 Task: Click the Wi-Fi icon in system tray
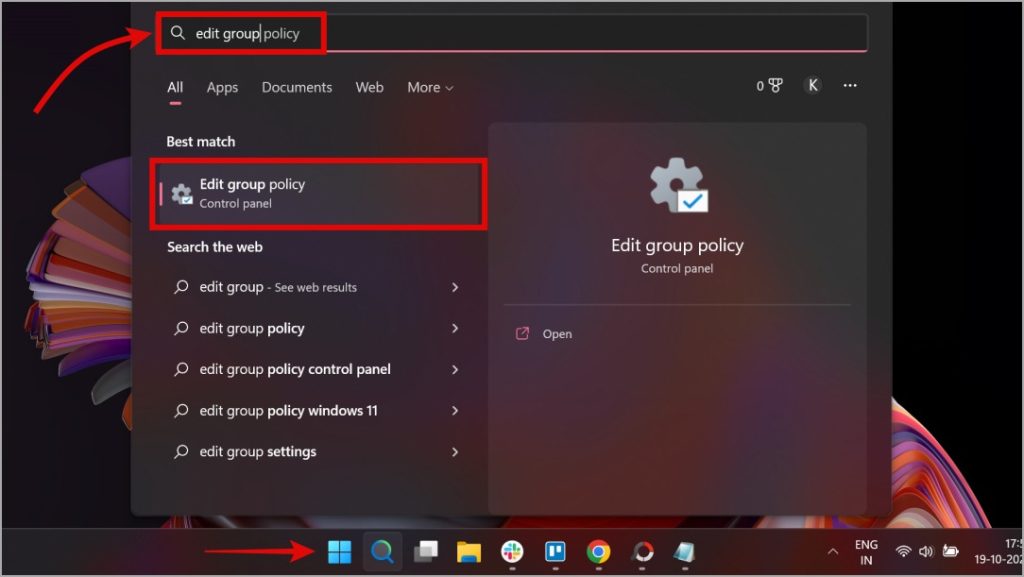click(905, 552)
